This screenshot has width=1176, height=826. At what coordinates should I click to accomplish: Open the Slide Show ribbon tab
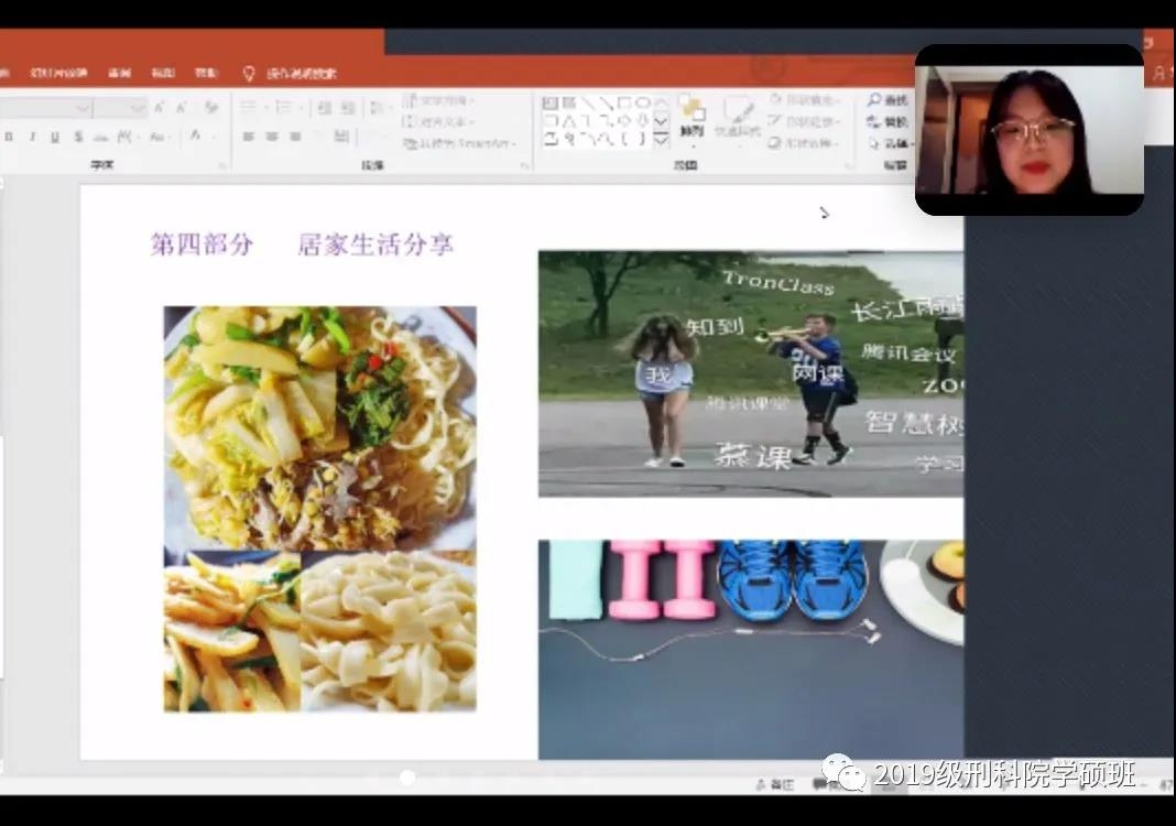tap(59, 73)
